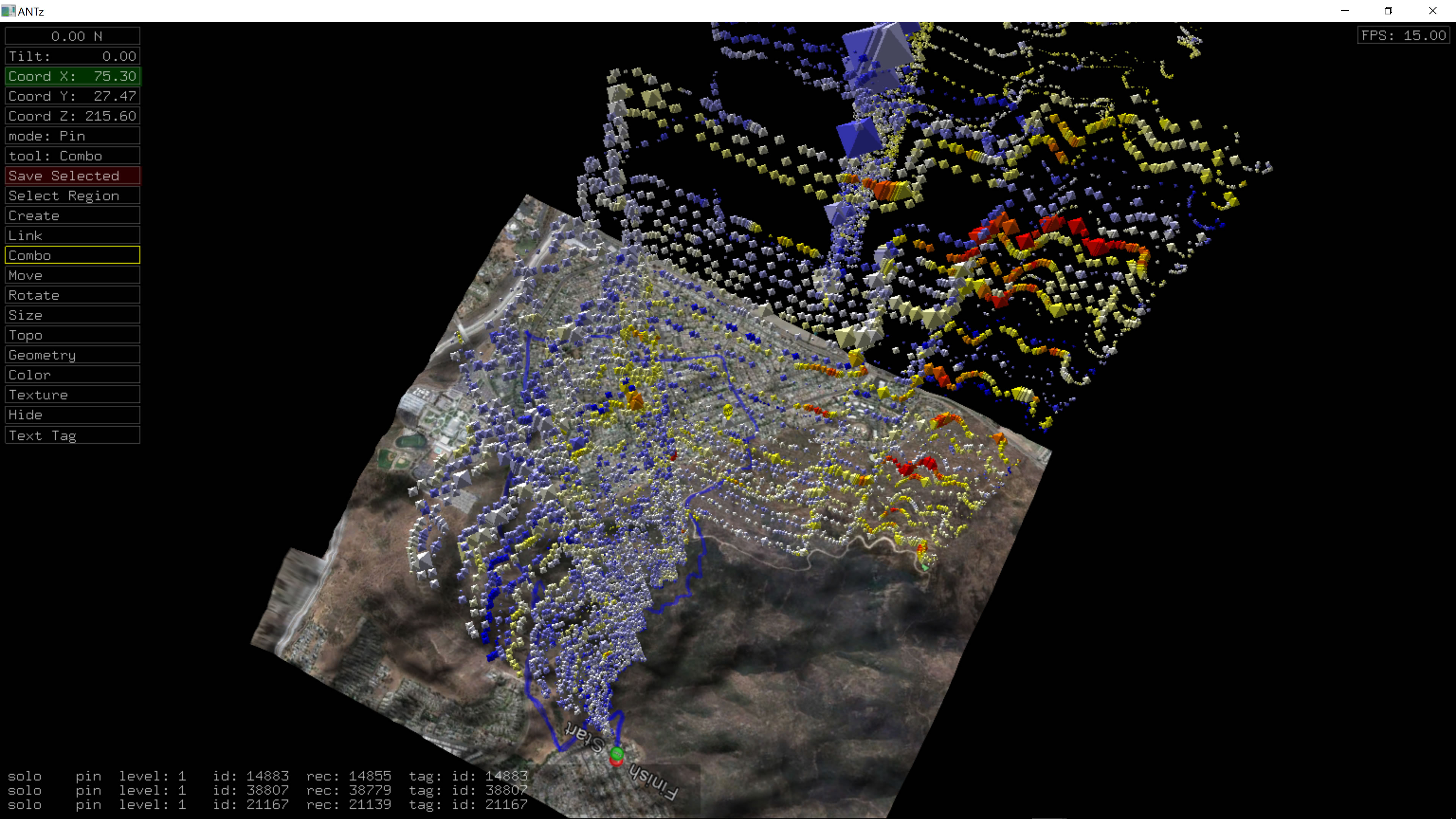Click the Save Selected button
Image resolution: width=1456 pixels, height=819 pixels.
(x=72, y=176)
